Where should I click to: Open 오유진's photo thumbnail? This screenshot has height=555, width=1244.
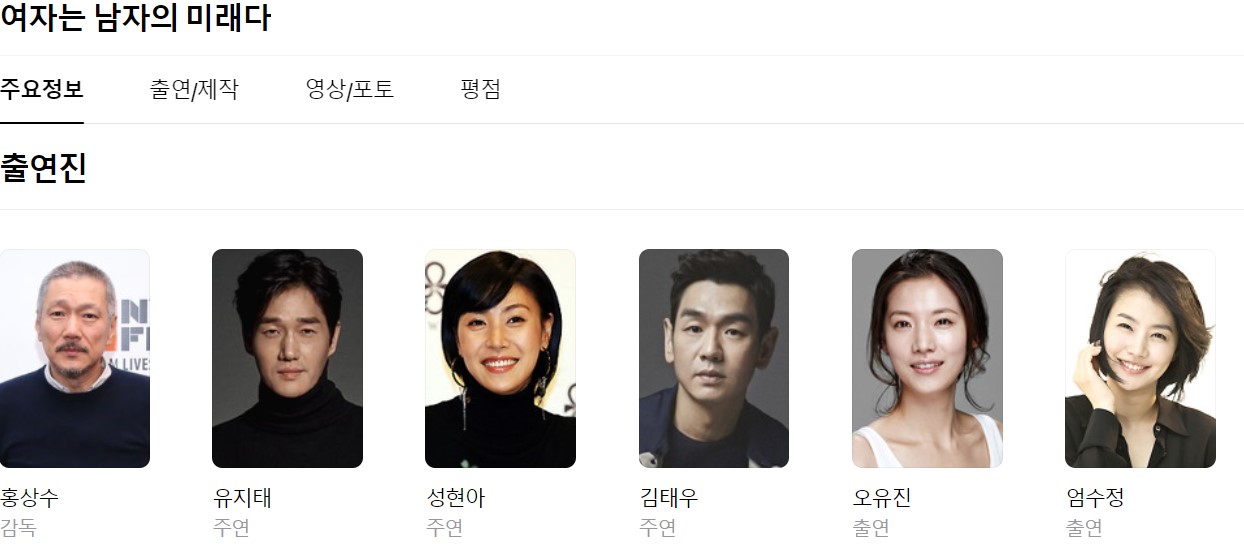(x=927, y=358)
